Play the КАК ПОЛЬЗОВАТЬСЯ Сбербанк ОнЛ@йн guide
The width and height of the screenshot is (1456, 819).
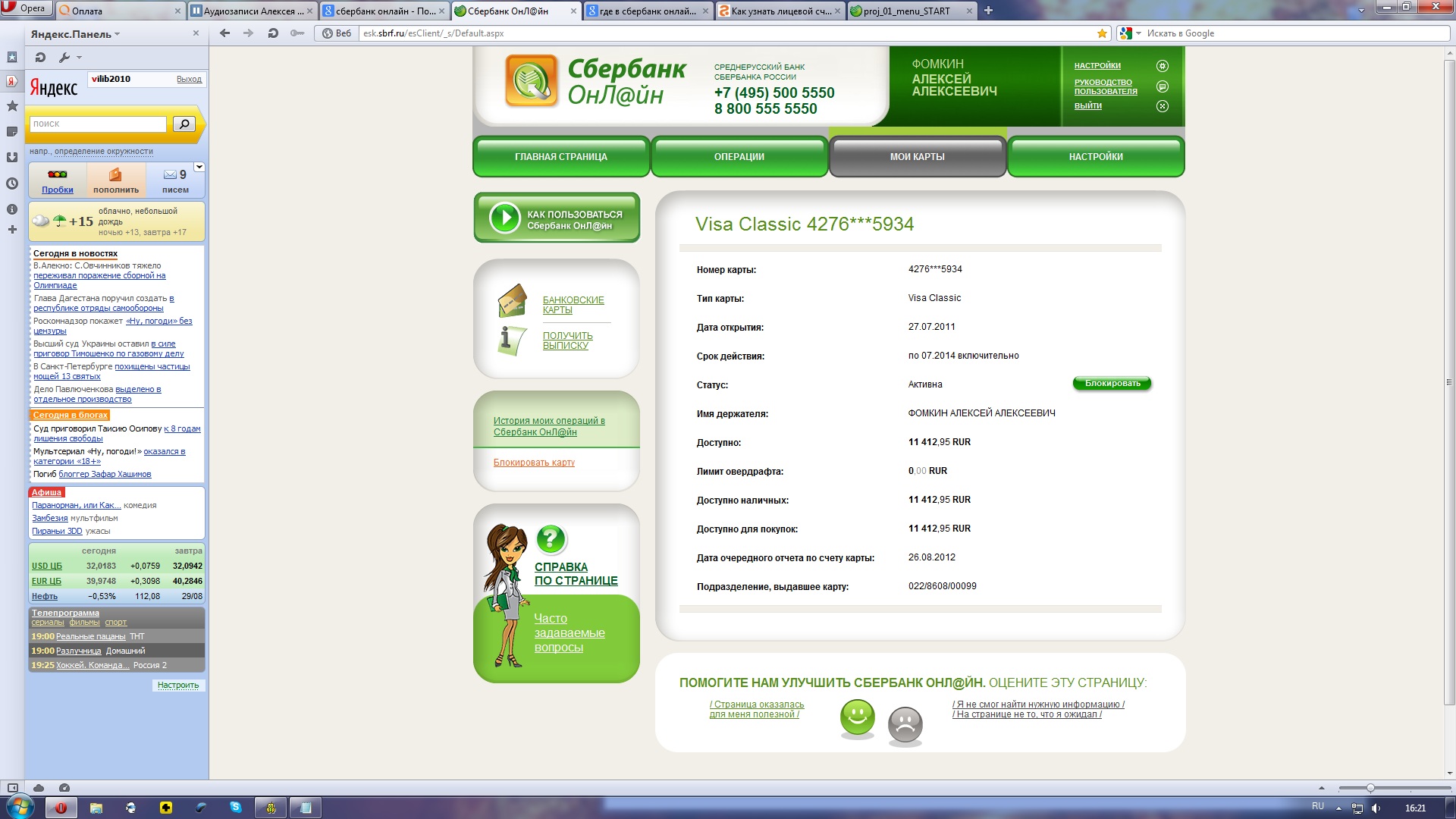click(557, 218)
